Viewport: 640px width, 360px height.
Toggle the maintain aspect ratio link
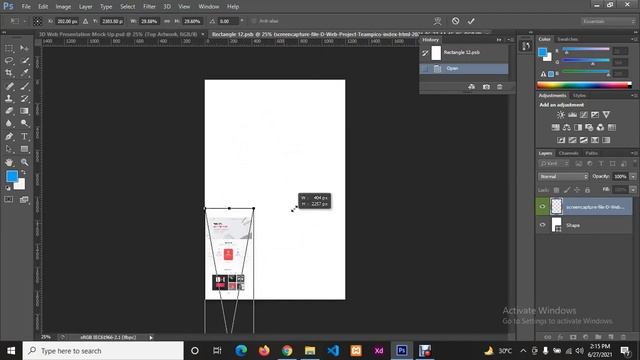click(167, 21)
